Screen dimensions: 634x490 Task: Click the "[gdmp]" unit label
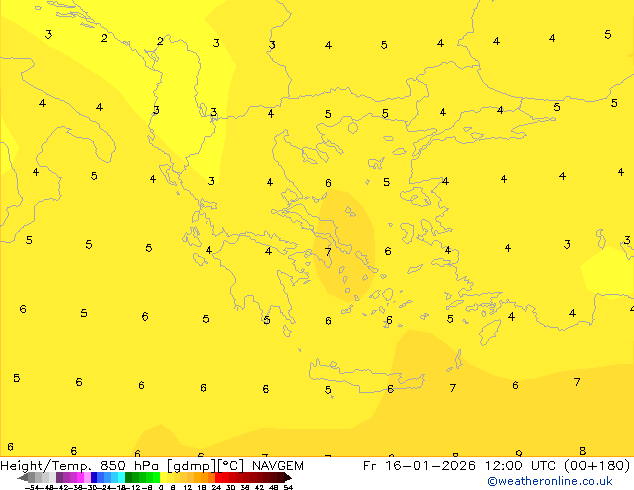pos(192,466)
